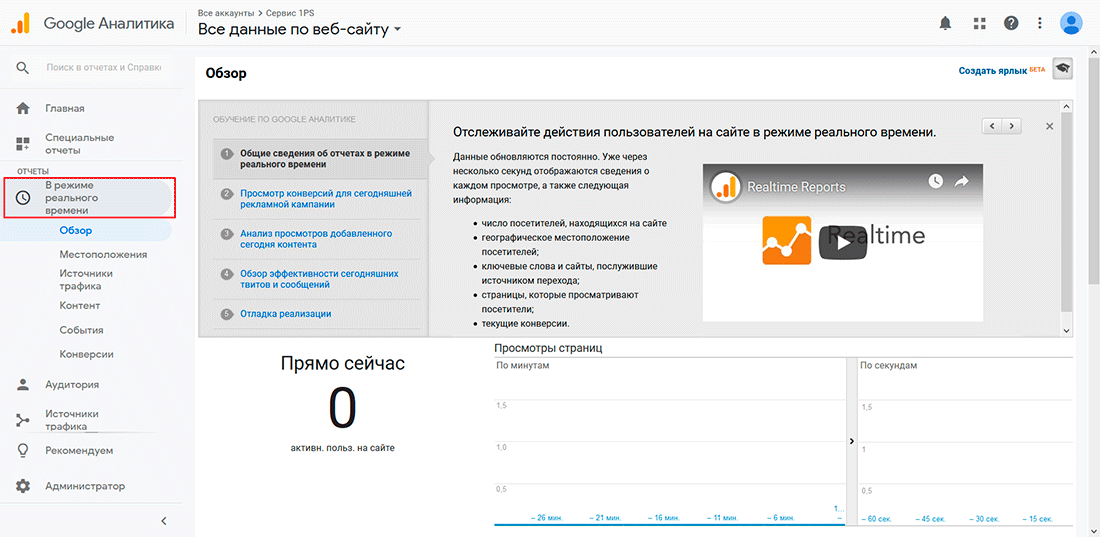1100x537 pixels.
Task: Click the Источники трафика branching icon
Action: click(x=23, y=420)
